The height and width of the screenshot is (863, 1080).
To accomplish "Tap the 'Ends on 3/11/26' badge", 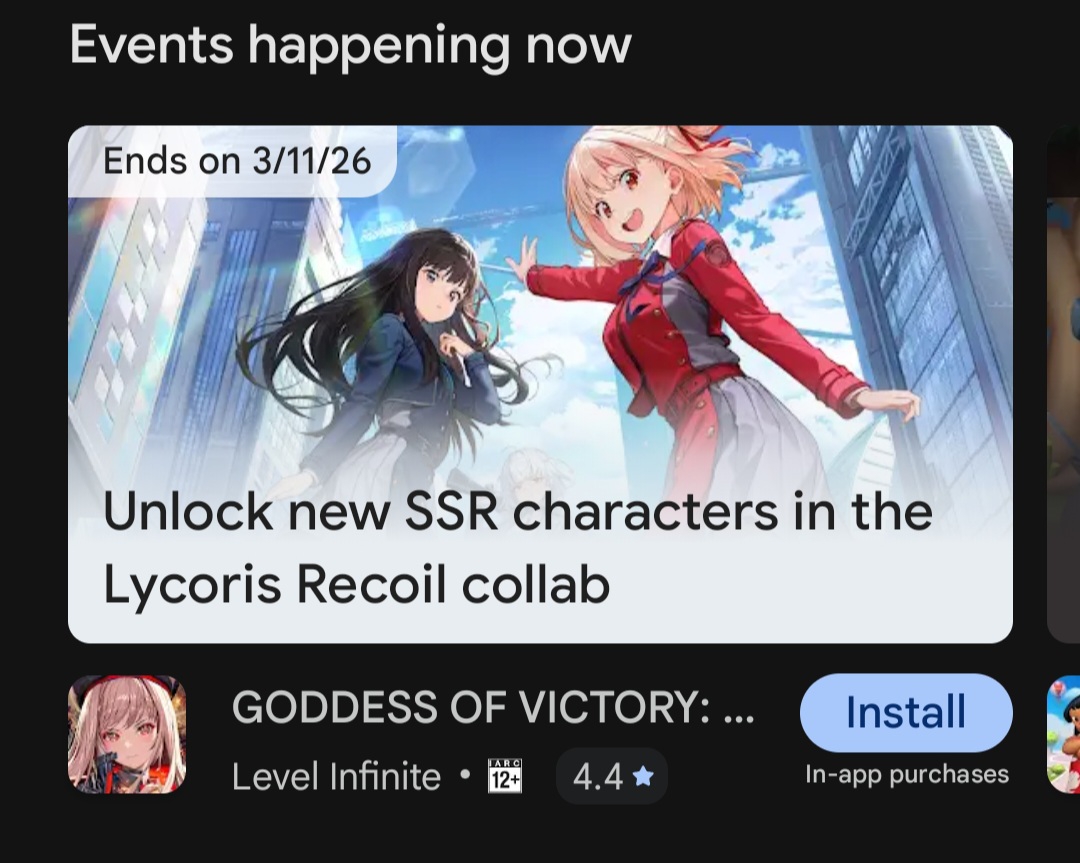I will (x=233, y=161).
